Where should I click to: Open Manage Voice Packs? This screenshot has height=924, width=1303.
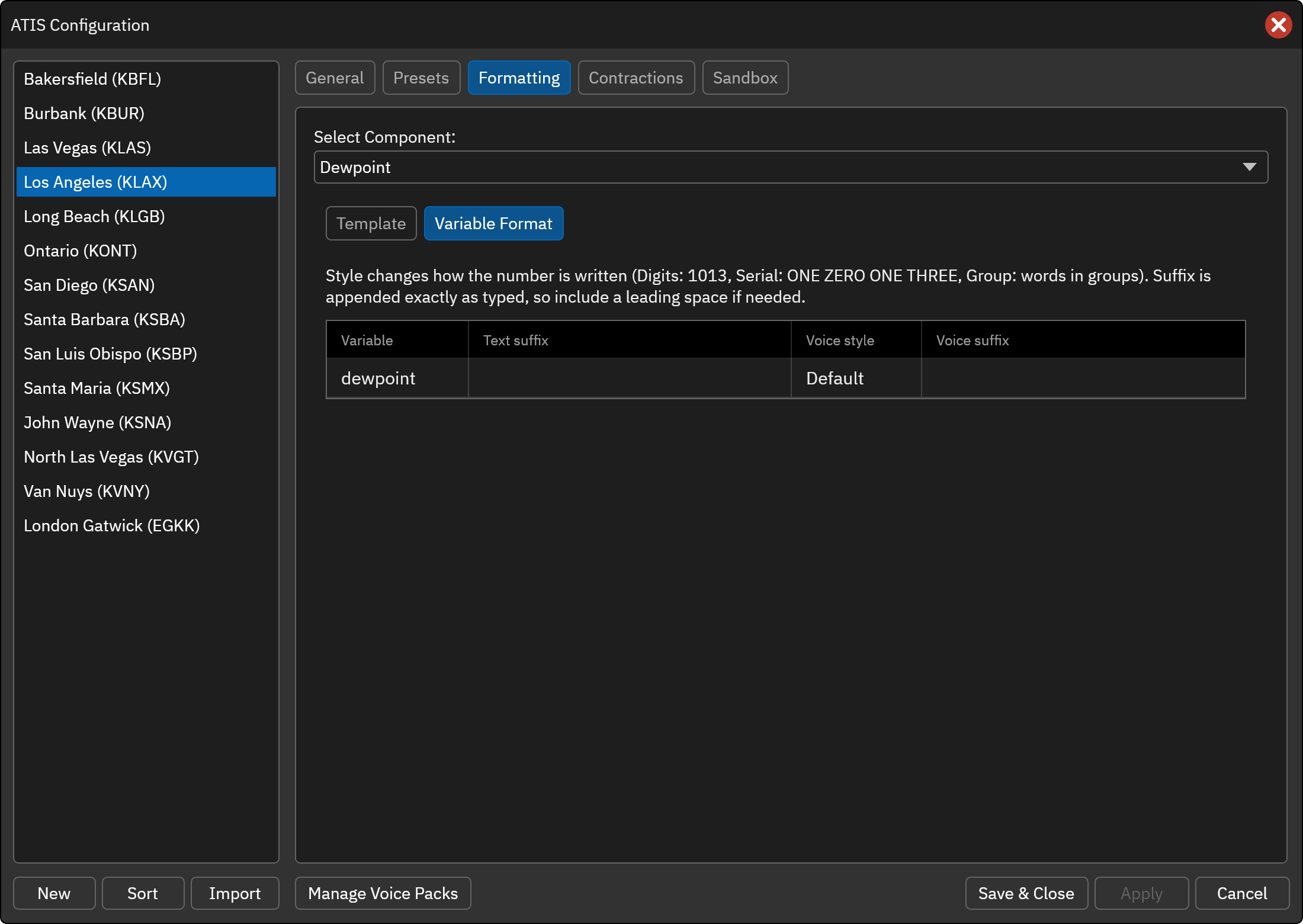(383, 893)
